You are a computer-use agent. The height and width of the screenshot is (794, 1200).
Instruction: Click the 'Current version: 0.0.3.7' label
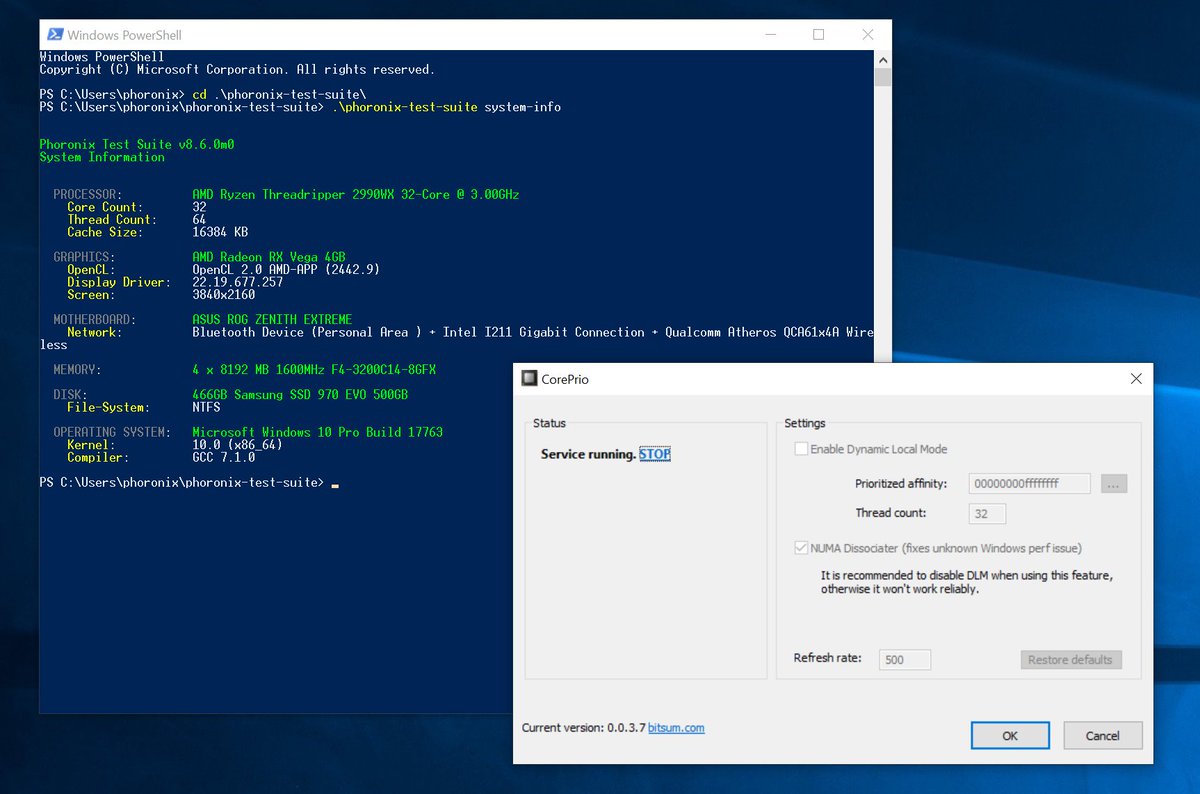coord(583,728)
